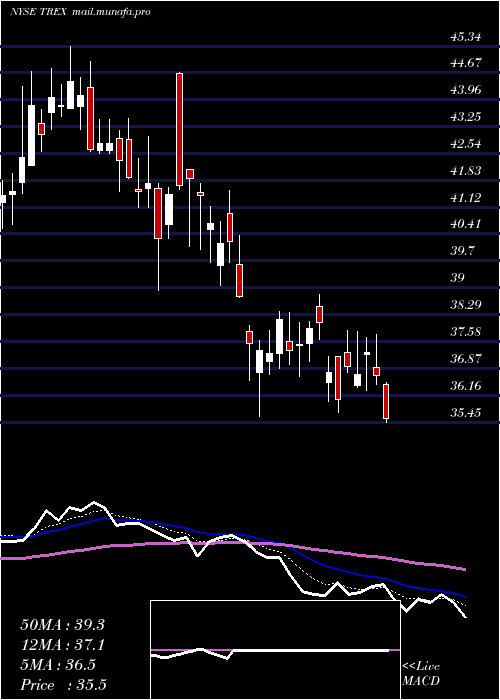
Task: Select the 45.34 price level label
Action: coord(466,37)
